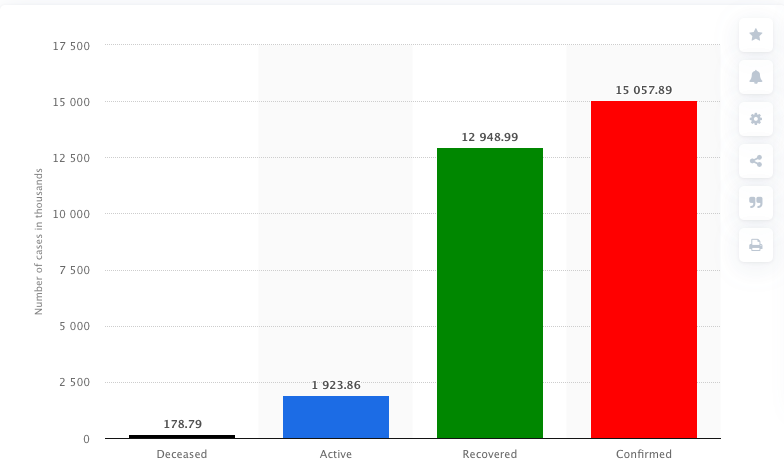Screen dimensions: 784x468
Task: Select the red Confirmed bar
Action: (x=644, y=270)
